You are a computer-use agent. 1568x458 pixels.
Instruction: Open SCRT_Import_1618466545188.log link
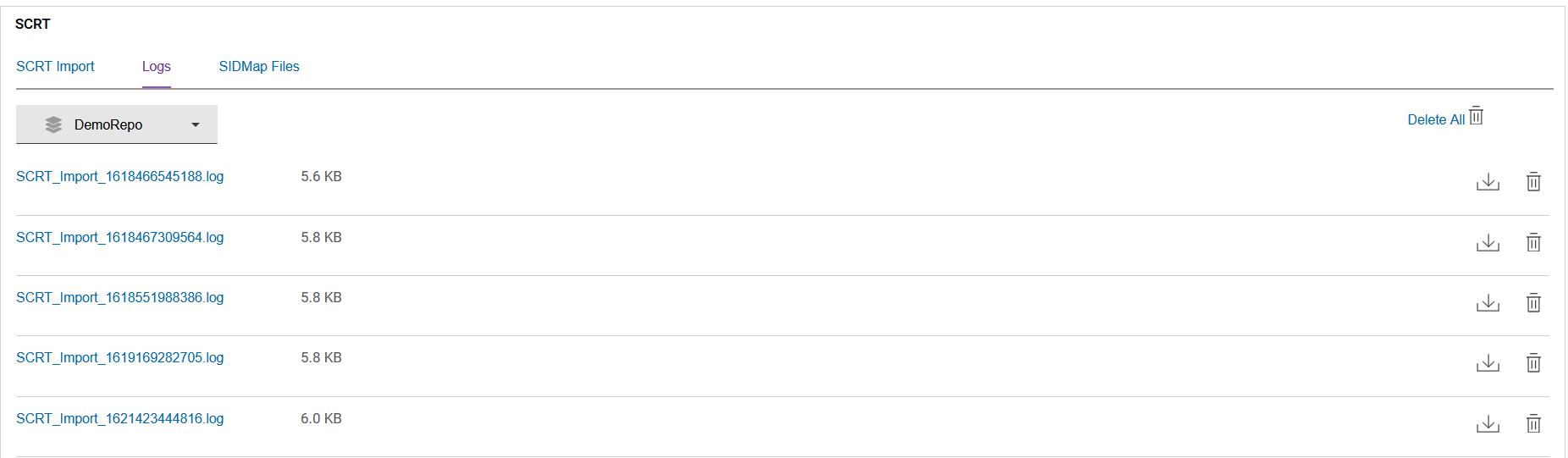click(x=119, y=177)
